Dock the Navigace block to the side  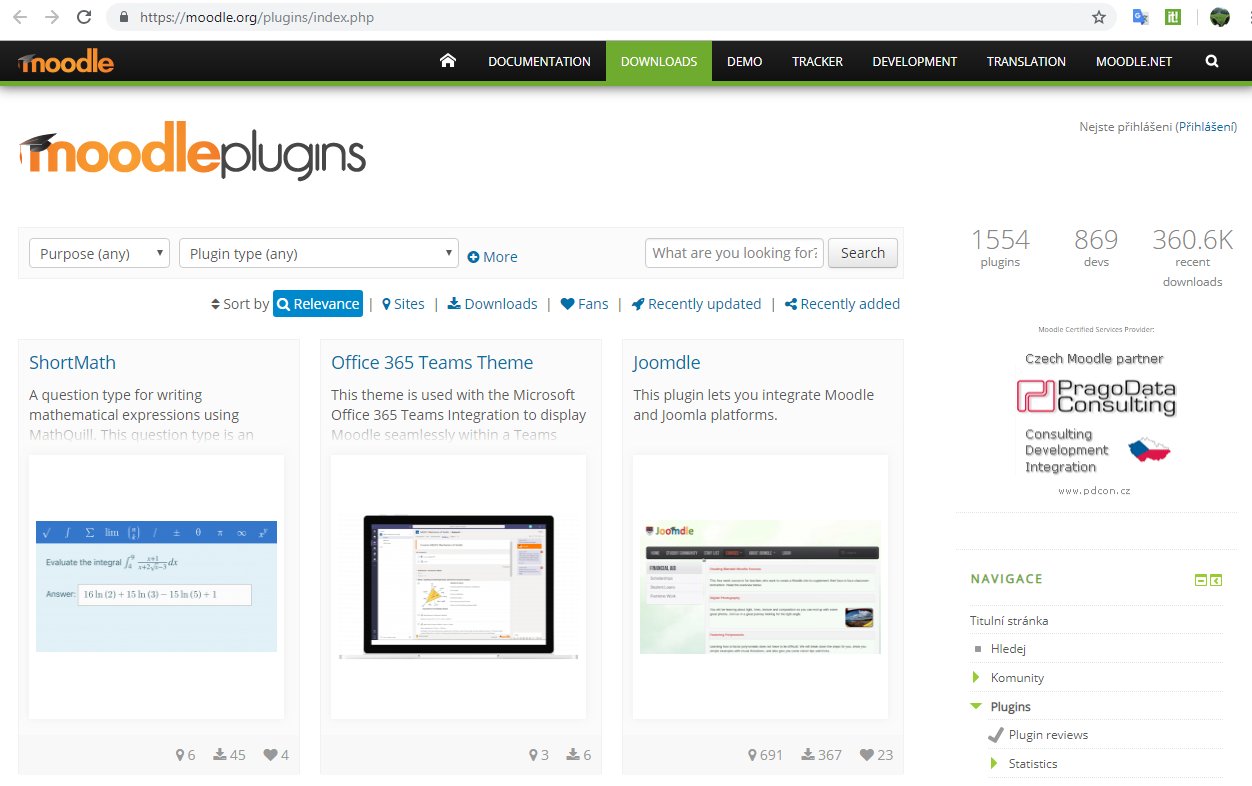tap(1216, 580)
